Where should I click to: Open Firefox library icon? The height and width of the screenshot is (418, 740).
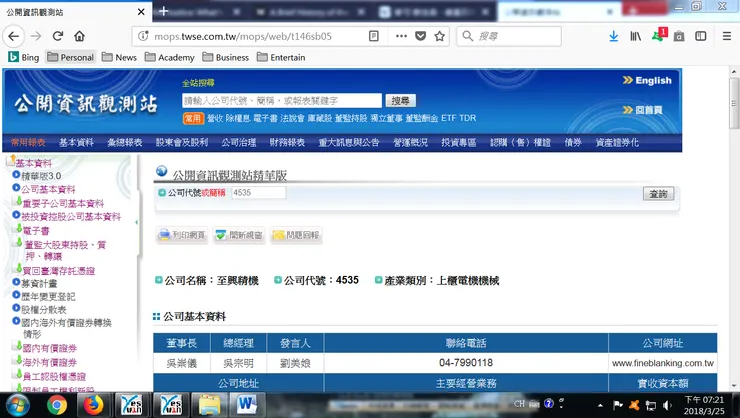(635, 36)
